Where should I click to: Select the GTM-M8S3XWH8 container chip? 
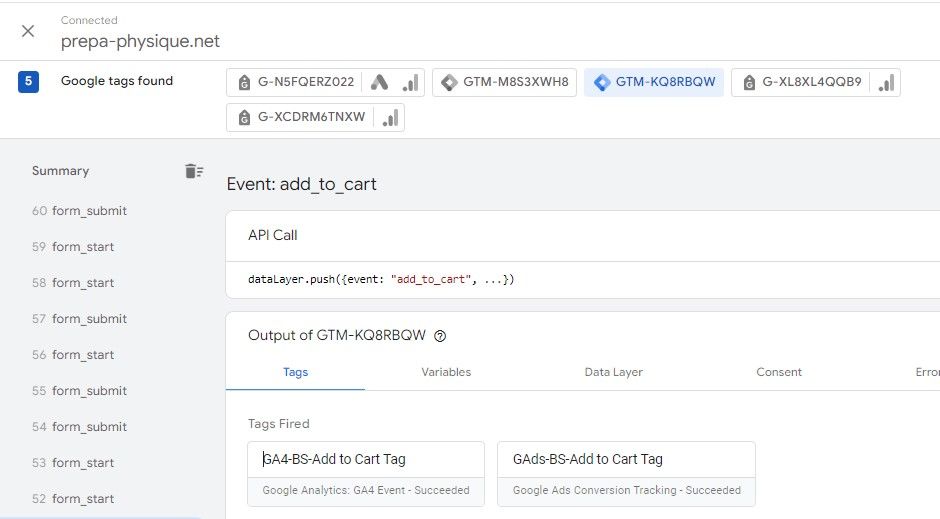tap(505, 83)
